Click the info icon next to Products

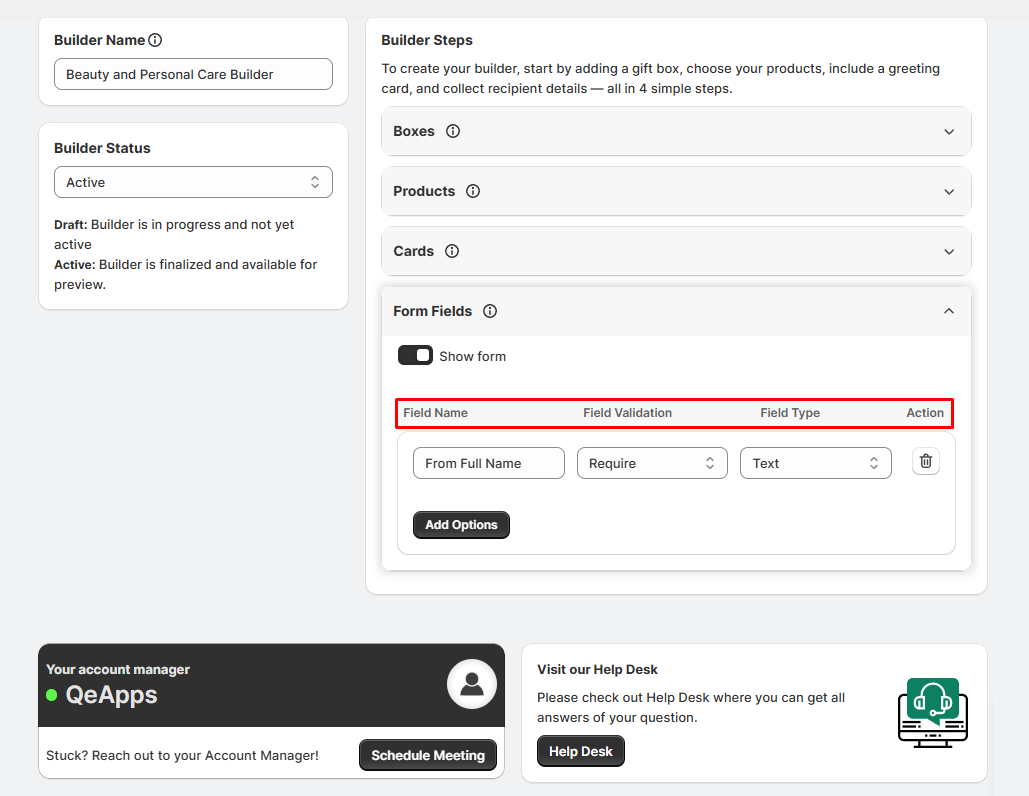pyautogui.click(x=473, y=191)
